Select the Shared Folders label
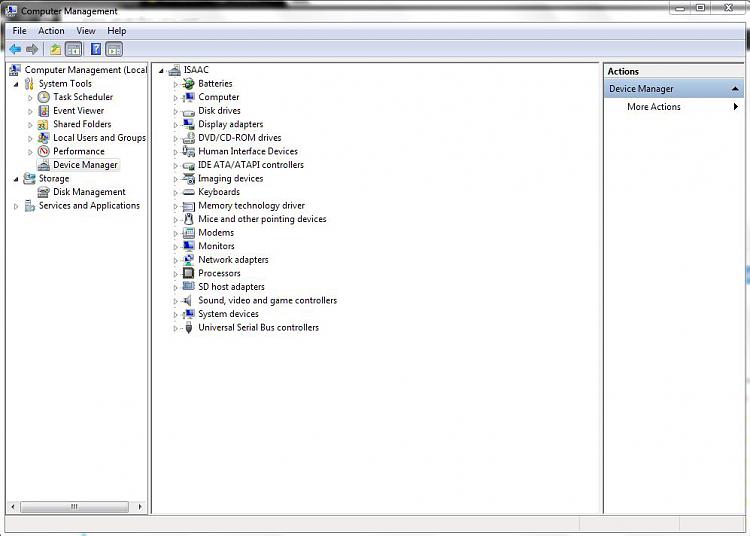 82,124
